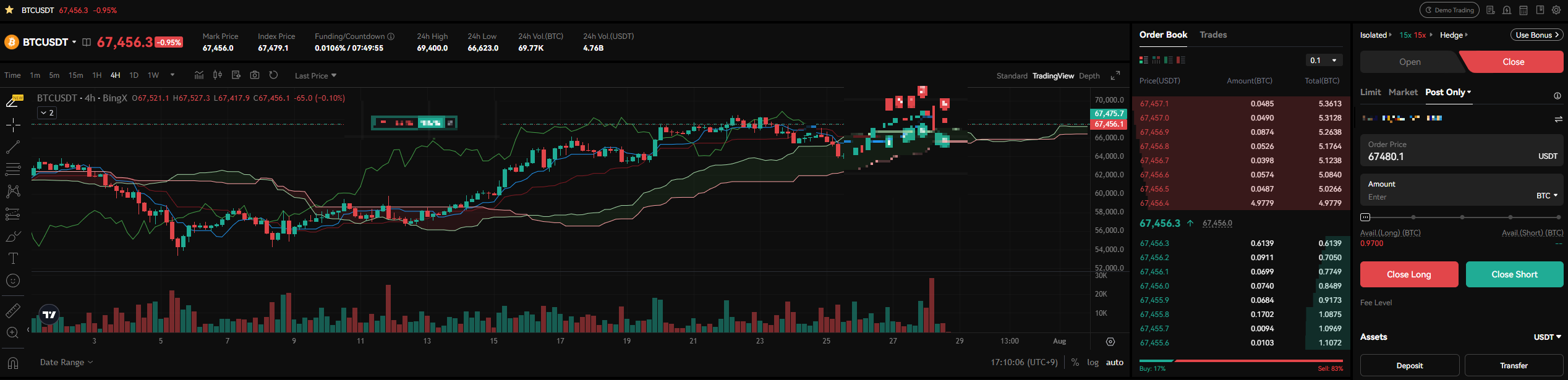Toggle percent scale on chart

point(1075,363)
